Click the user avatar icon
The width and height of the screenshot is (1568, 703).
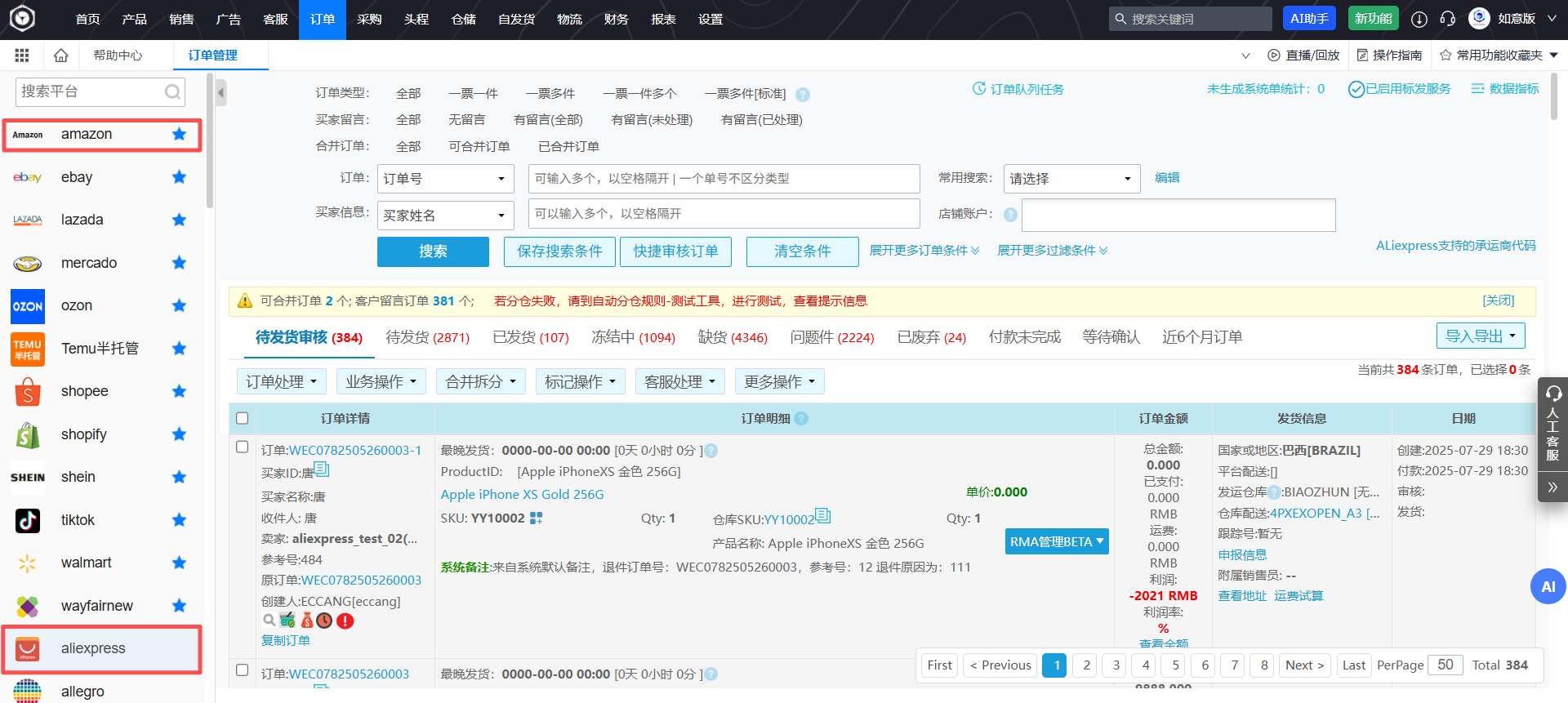click(1479, 18)
